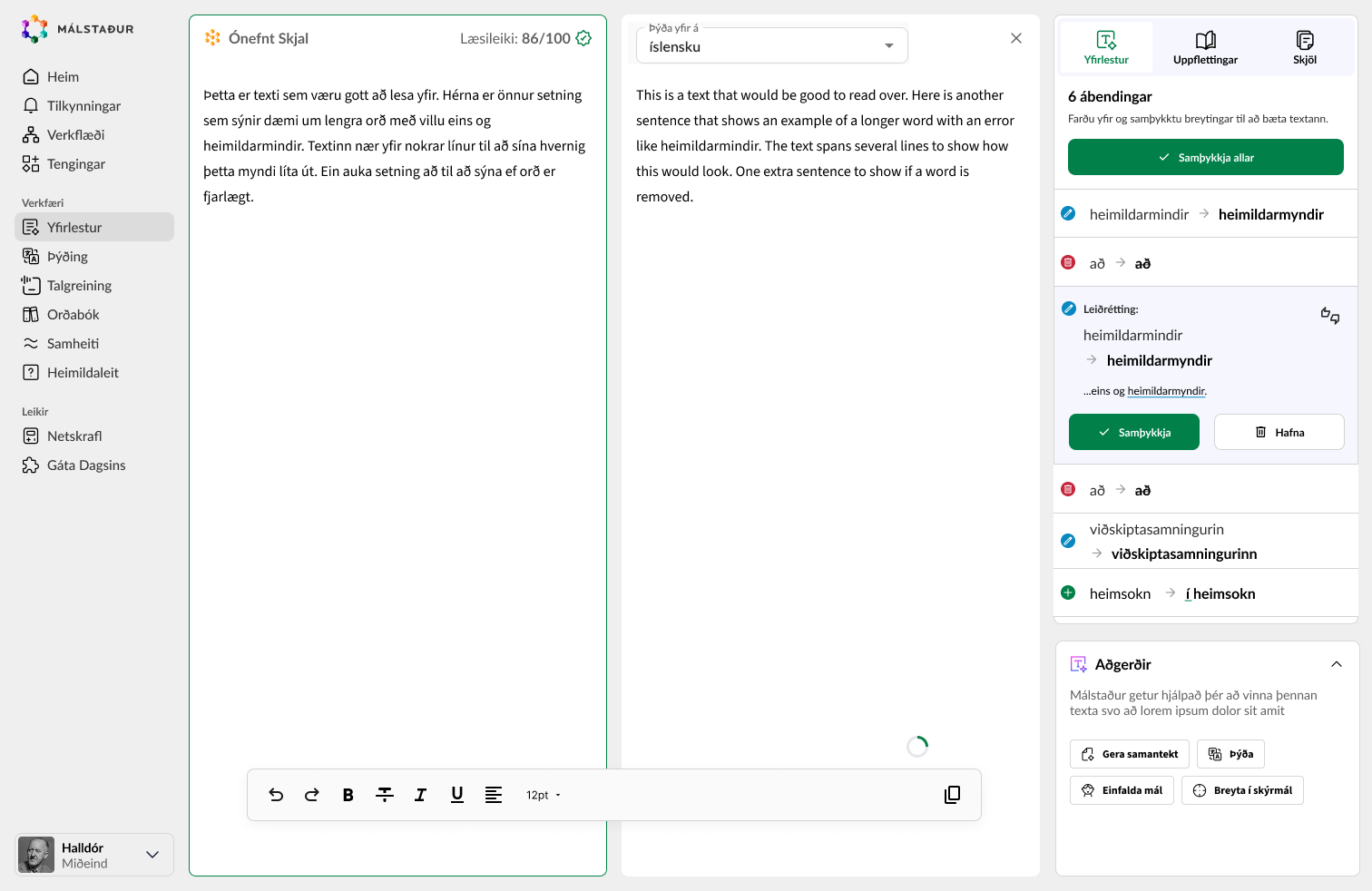This screenshot has height=891, width=1372.
Task: Accept correction with the Samþykkja button
Action: tap(1134, 432)
